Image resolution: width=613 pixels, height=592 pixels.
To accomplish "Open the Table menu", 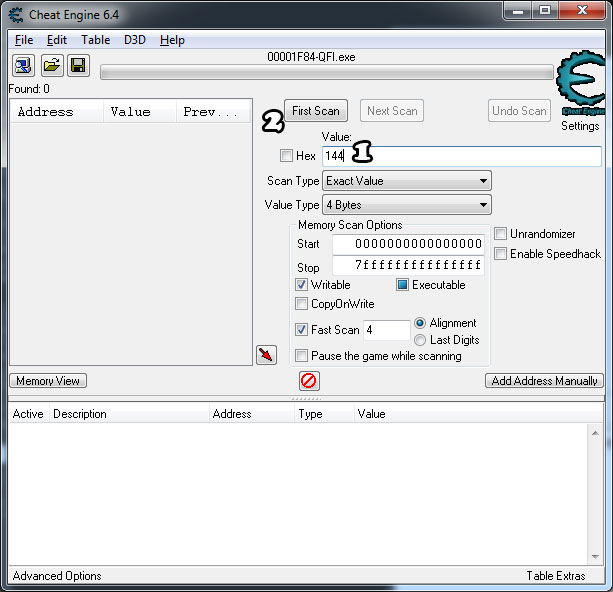I will (95, 40).
